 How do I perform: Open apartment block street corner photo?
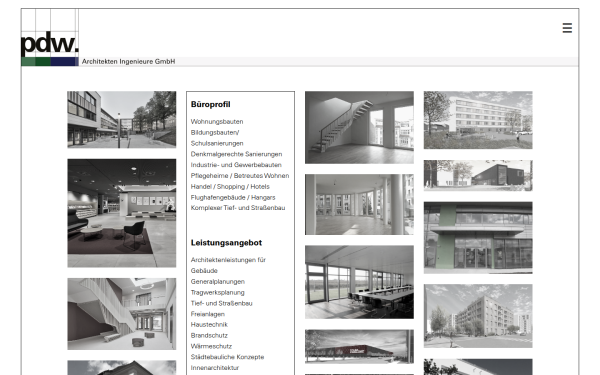478,316
